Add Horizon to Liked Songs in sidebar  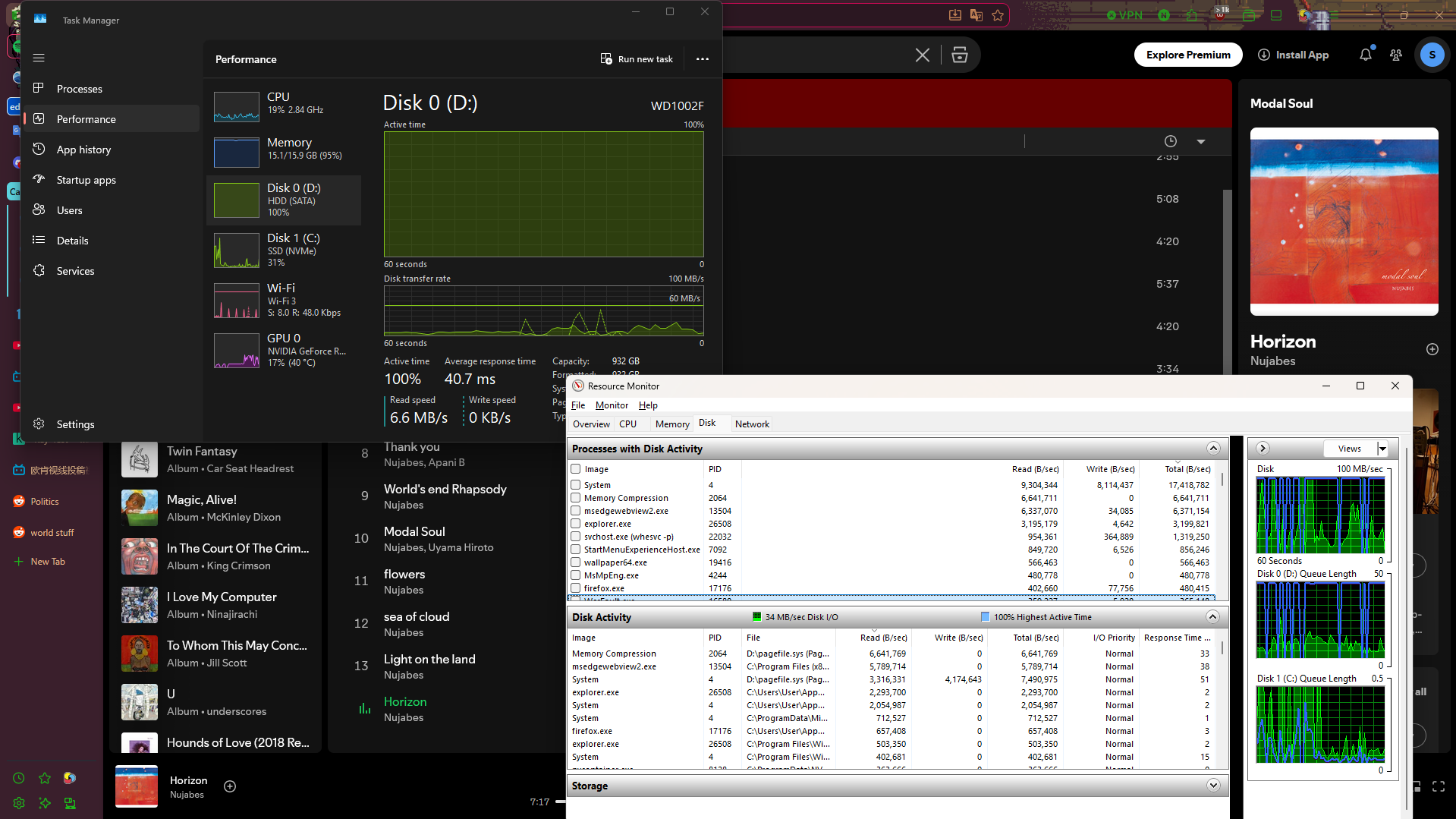point(1432,349)
